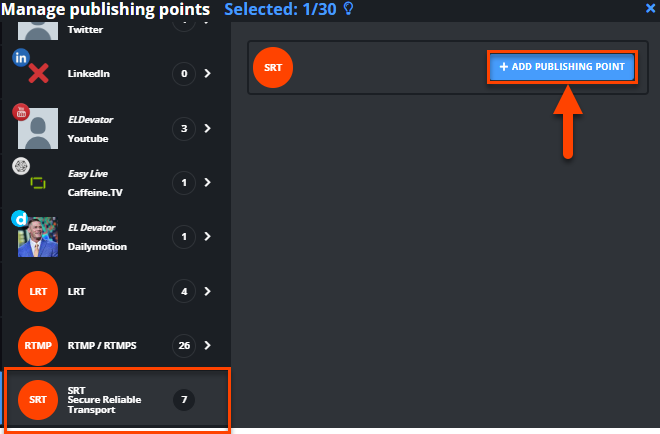Click the ELDevator Youtube avatar thumbnail
Image resolution: width=660 pixels, height=434 pixels.
38,128
